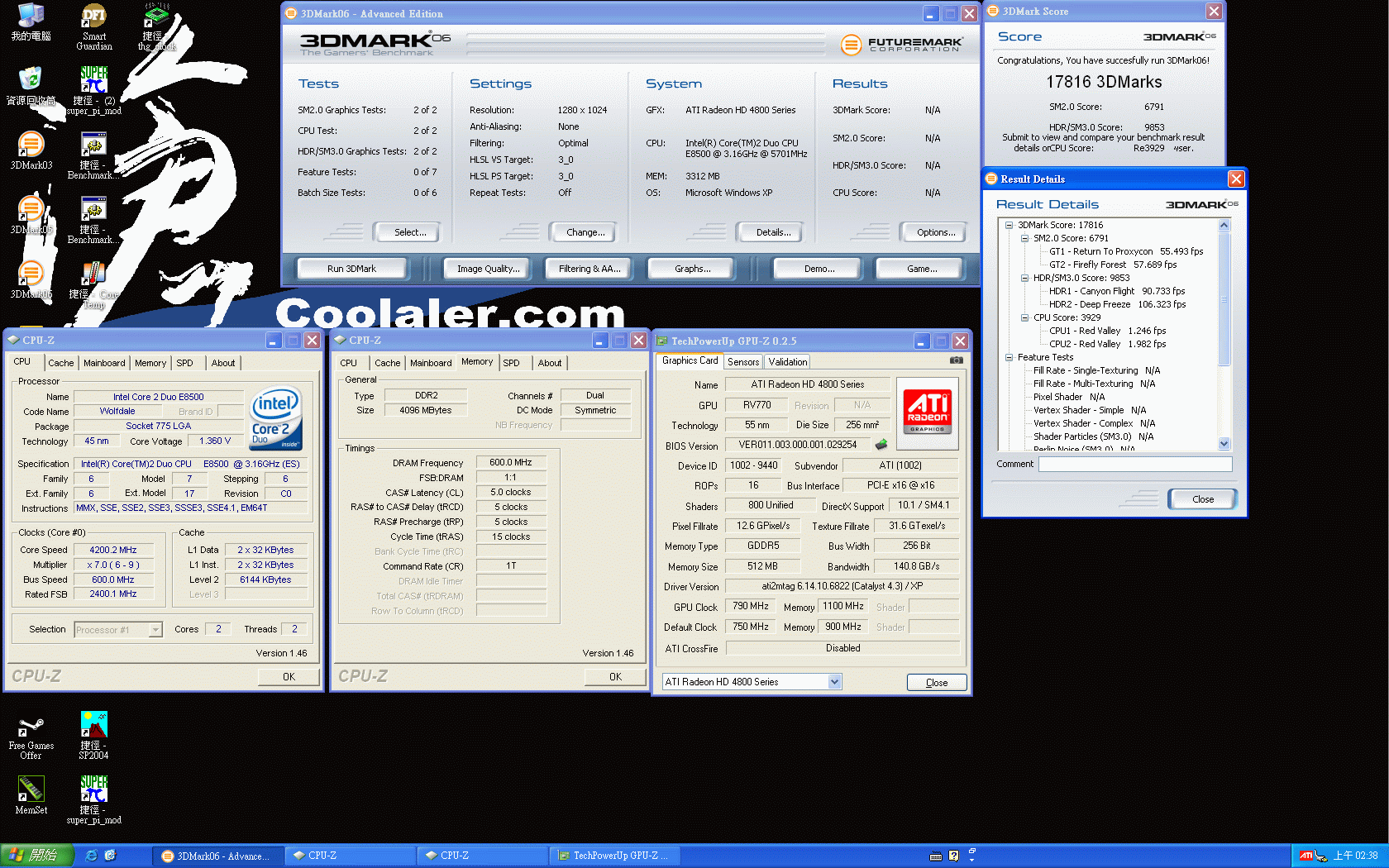Click the Comment text field
The width and height of the screenshot is (1389, 868).
point(1134,465)
